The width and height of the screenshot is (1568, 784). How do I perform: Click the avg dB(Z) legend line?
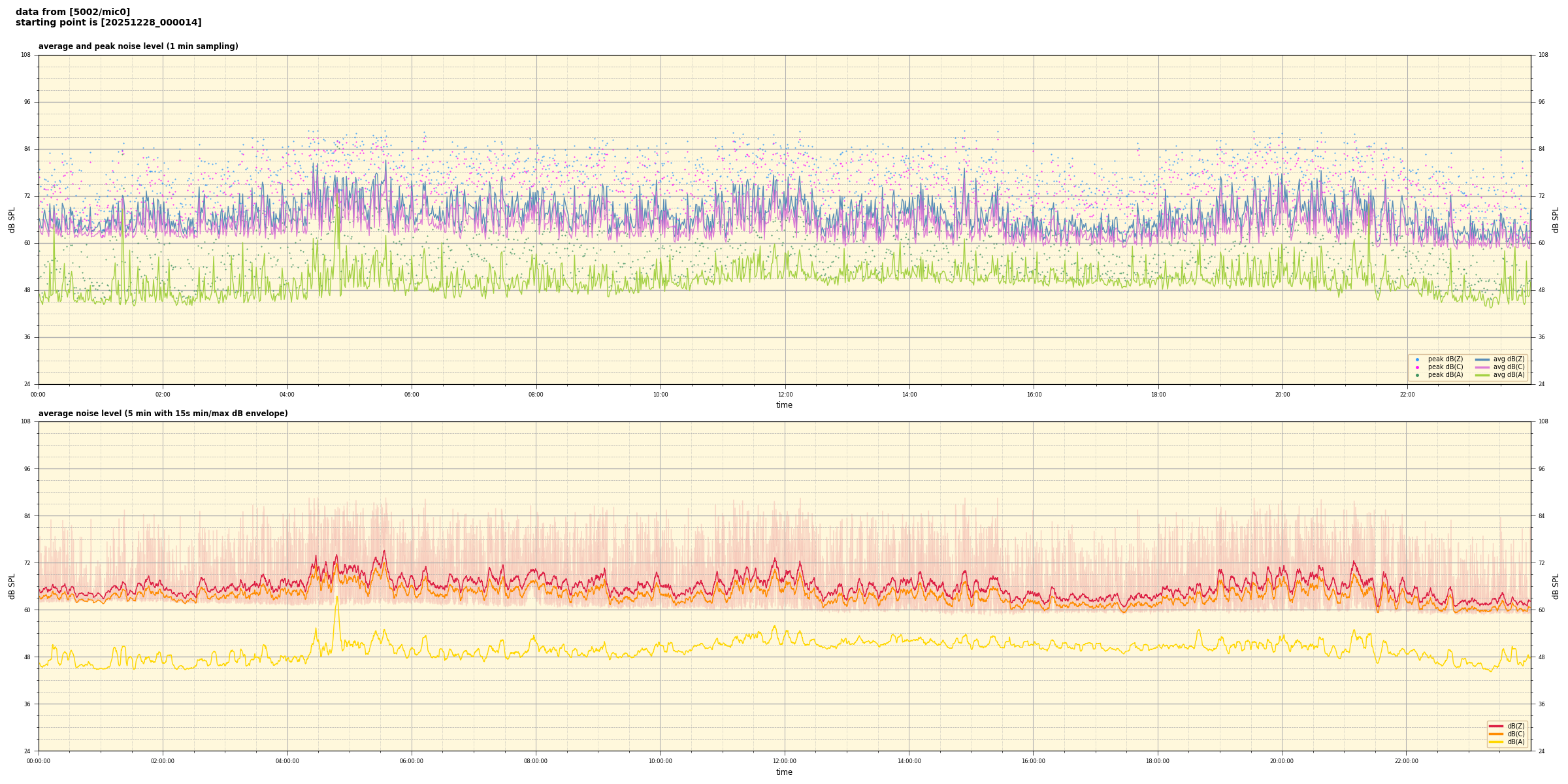click(x=1482, y=359)
